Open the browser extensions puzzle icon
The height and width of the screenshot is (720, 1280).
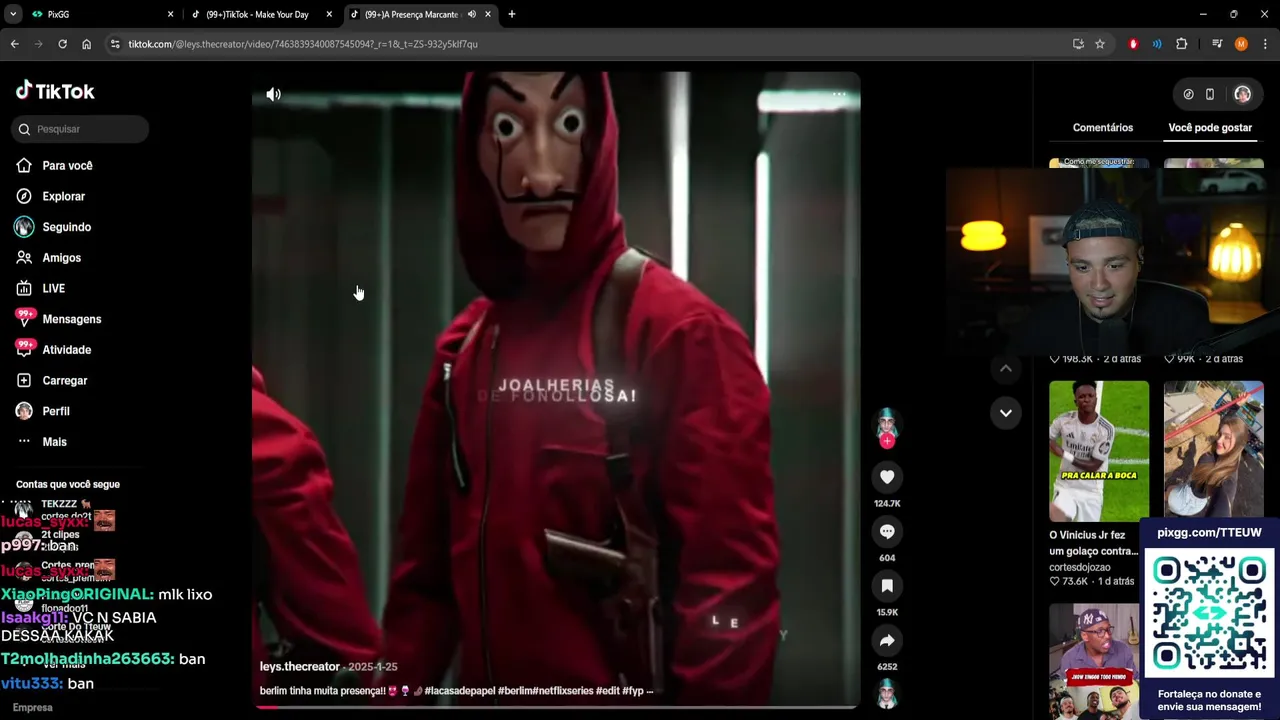[1182, 44]
